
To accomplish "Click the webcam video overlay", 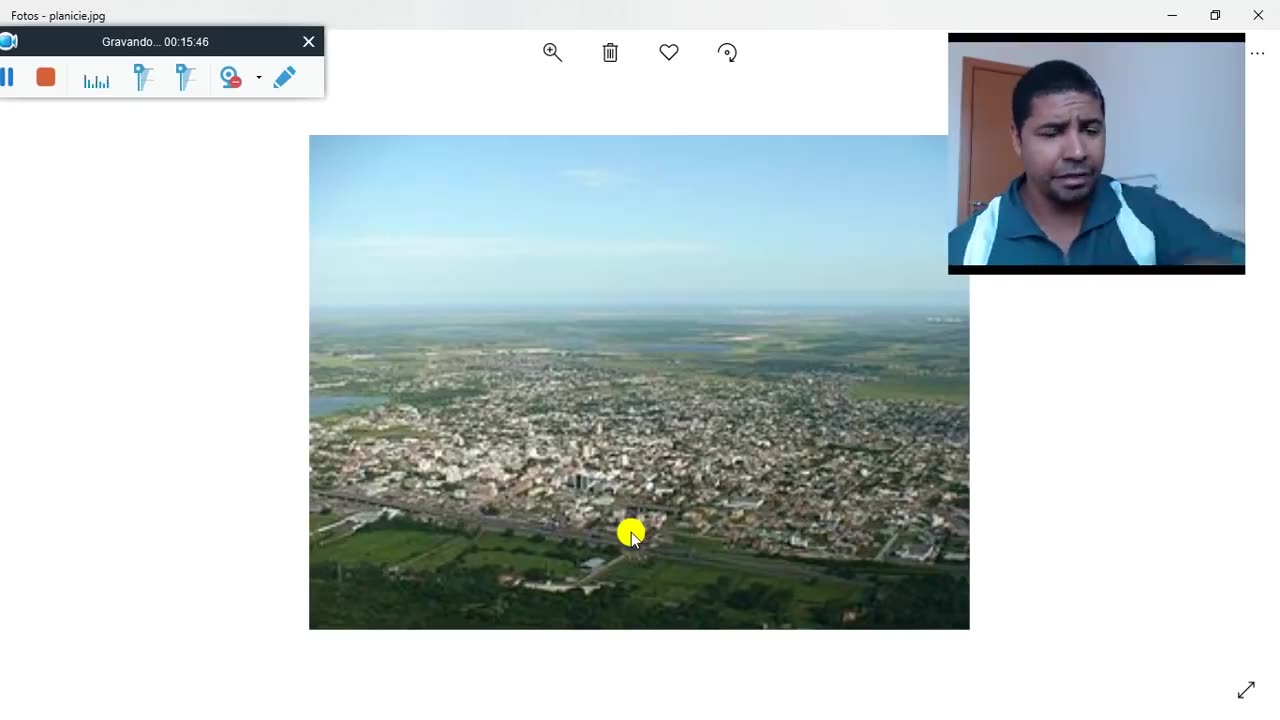I will point(1096,154).
